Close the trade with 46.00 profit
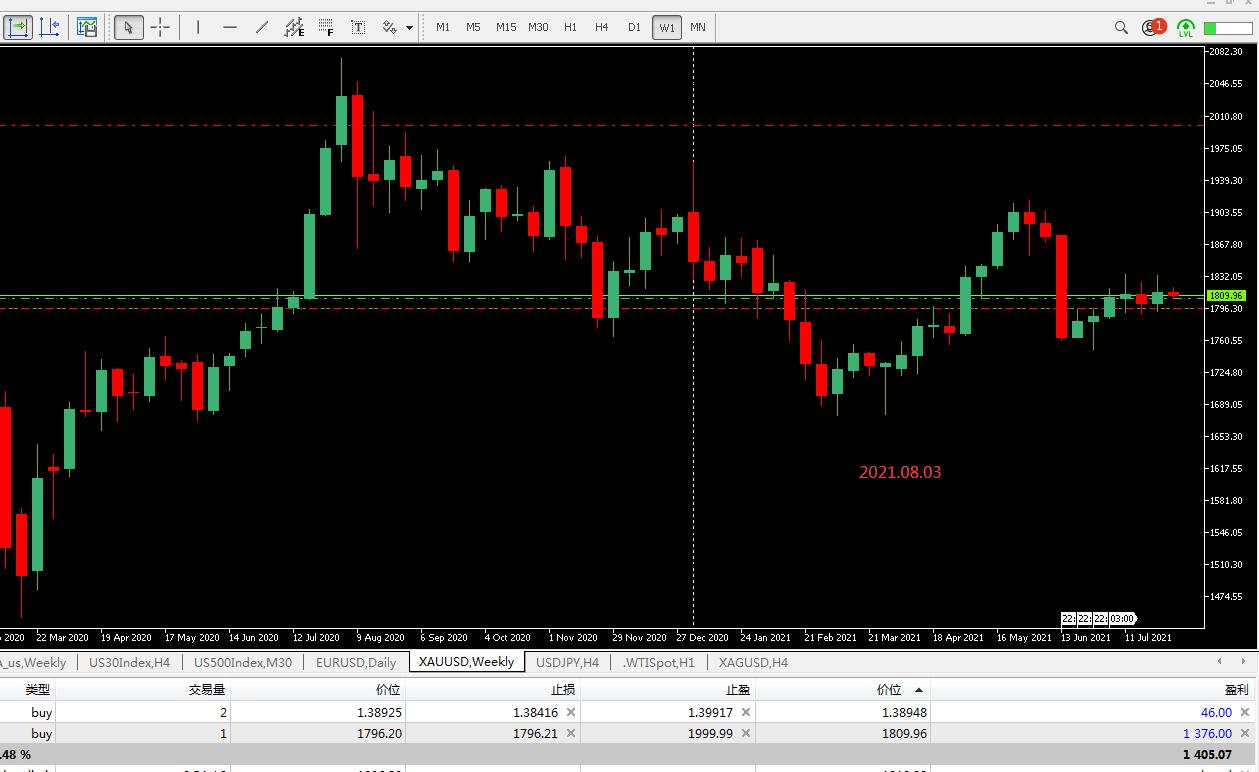The width and height of the screenshot is (1259, 772). coord(1245,712)
